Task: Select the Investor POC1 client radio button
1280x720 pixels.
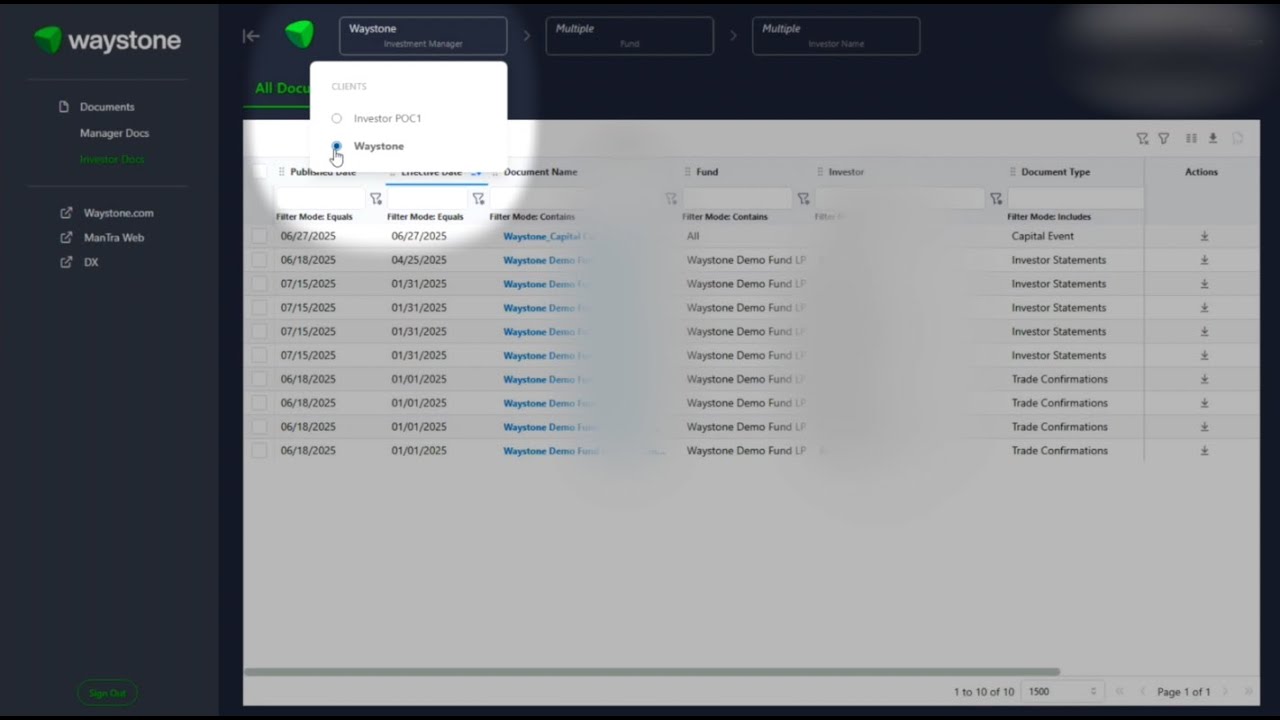Action: point(337,118)
